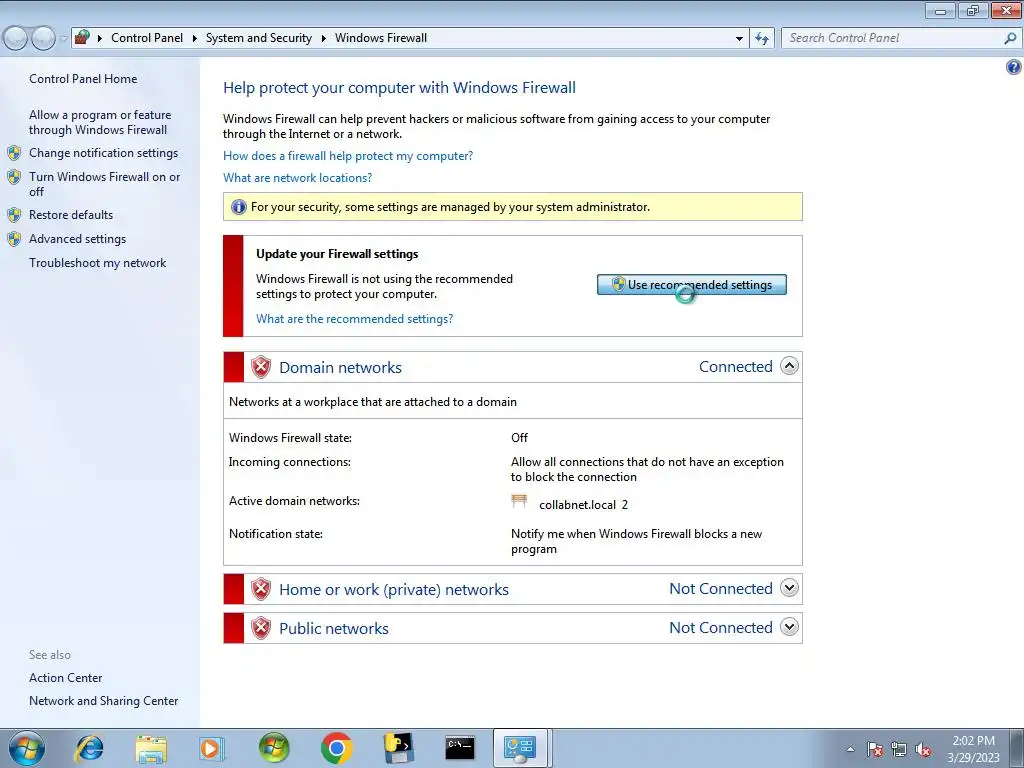Click the Connected status label
Viewport: 1024px width, 768px height.
(735, 366)
